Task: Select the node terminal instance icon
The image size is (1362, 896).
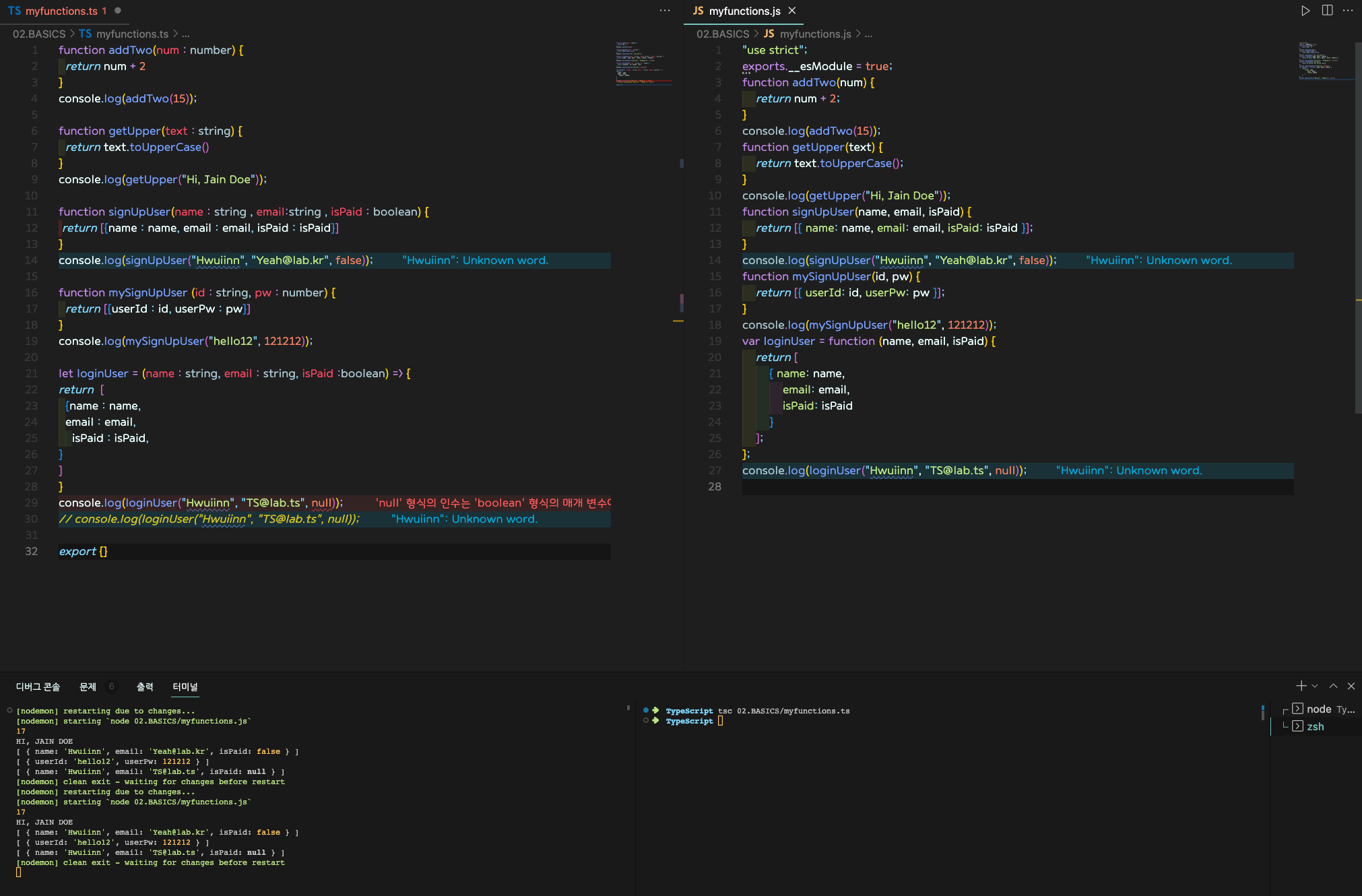Action: (1297, 709)
